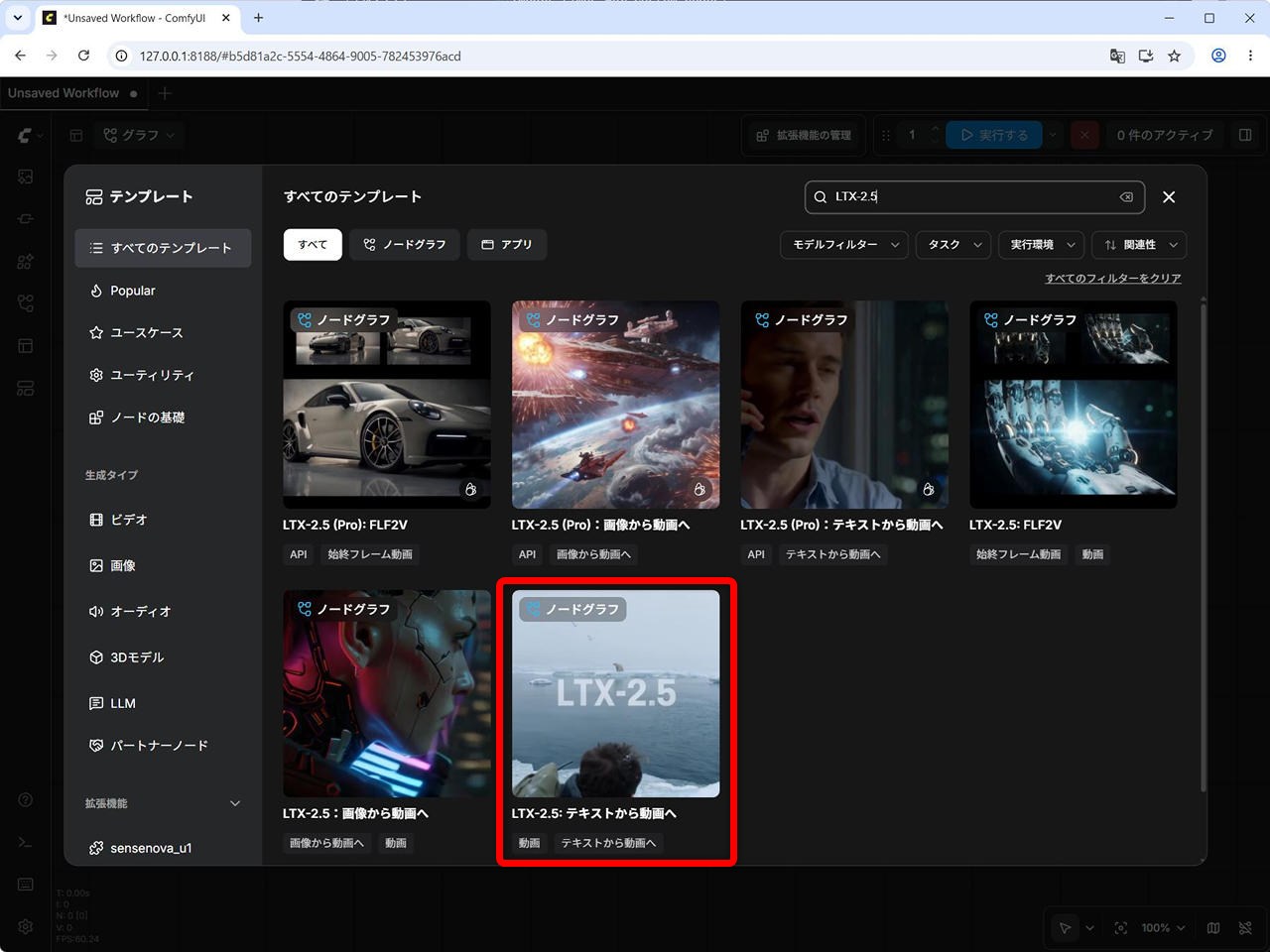Click Chrome's address bar URL
1270x952 pixels.
300,56
